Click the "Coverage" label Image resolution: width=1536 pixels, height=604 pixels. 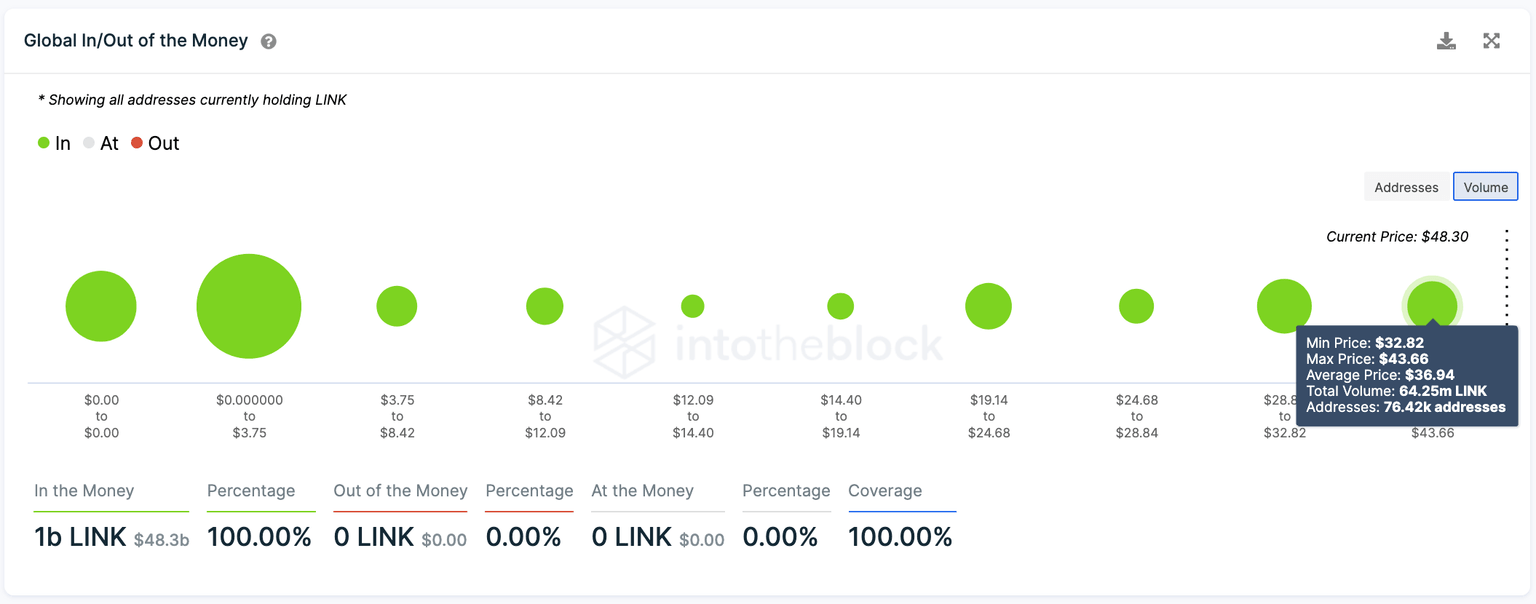click(x=885, y=491)
